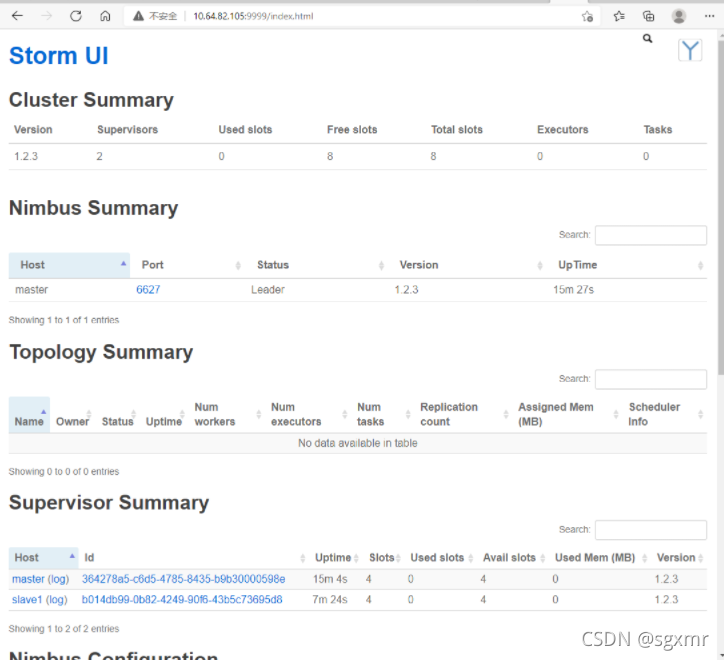Focus the Nimbus Summary search box
The height and width of the screenshot is (660, 724).
click(651, 235)
